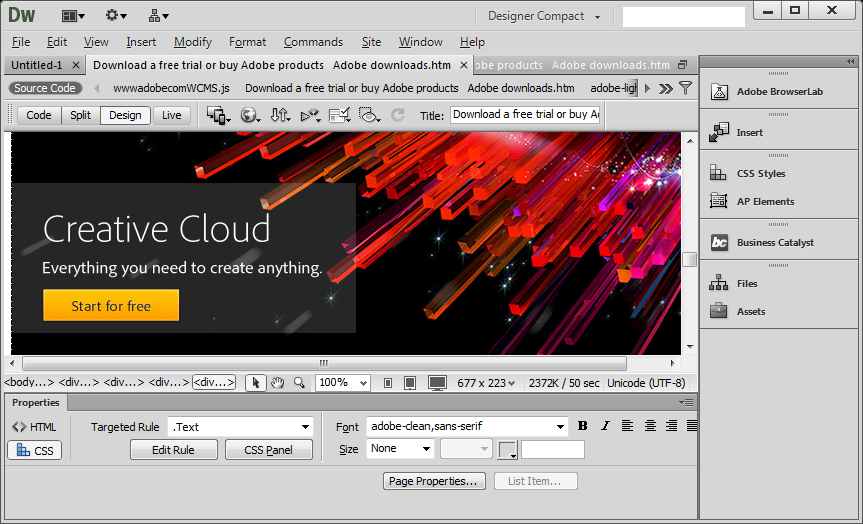
Task: Click the Refresh design view icon
Action: tap(397, 115)
